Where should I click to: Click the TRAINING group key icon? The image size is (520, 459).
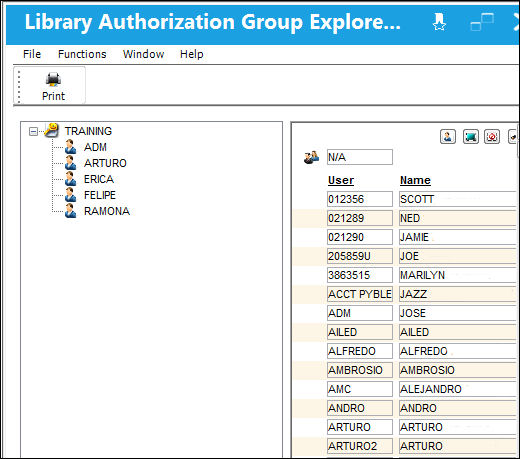(x=52, y=130)
